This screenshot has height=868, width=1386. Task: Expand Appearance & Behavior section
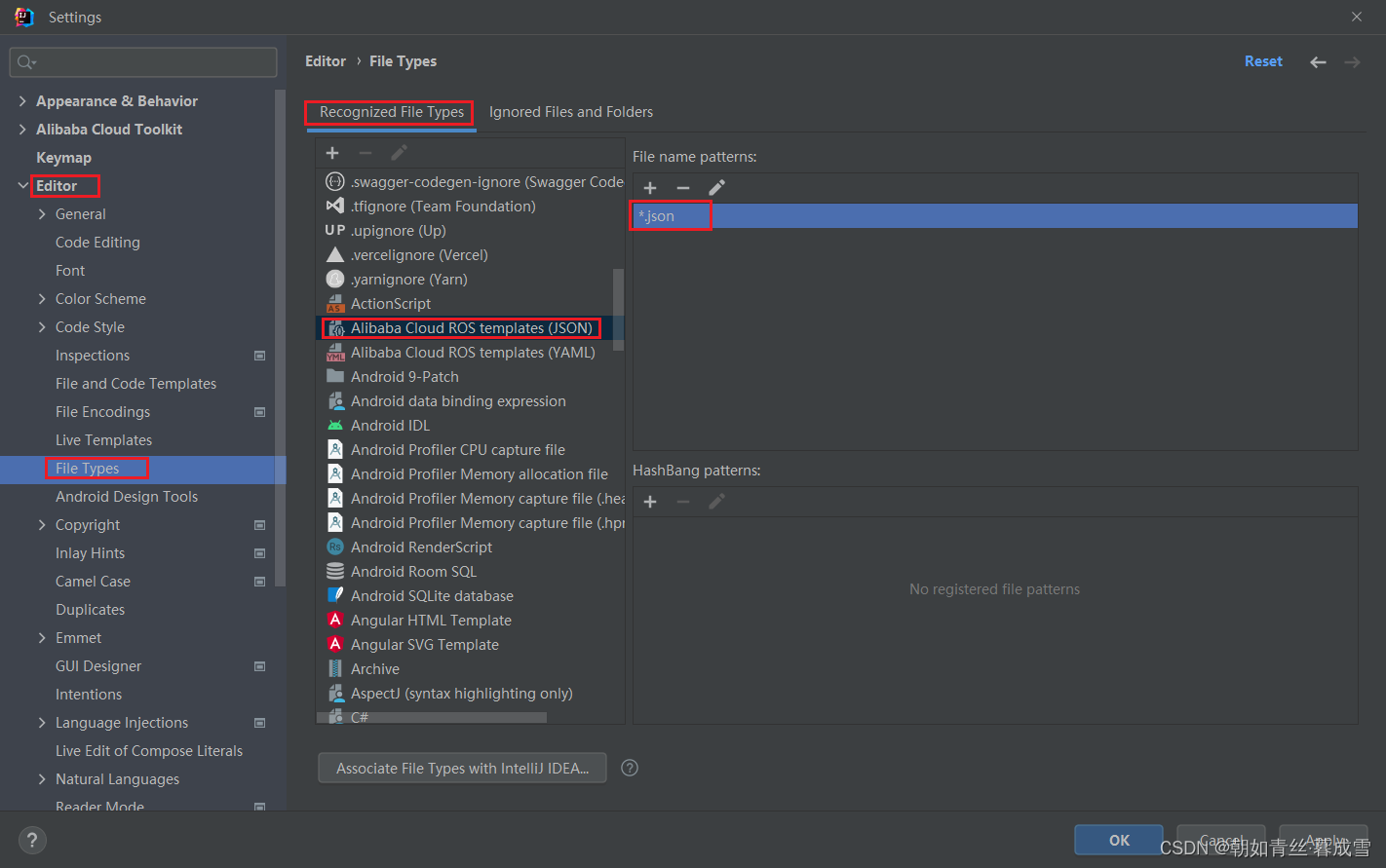click(x=22, y=101)
